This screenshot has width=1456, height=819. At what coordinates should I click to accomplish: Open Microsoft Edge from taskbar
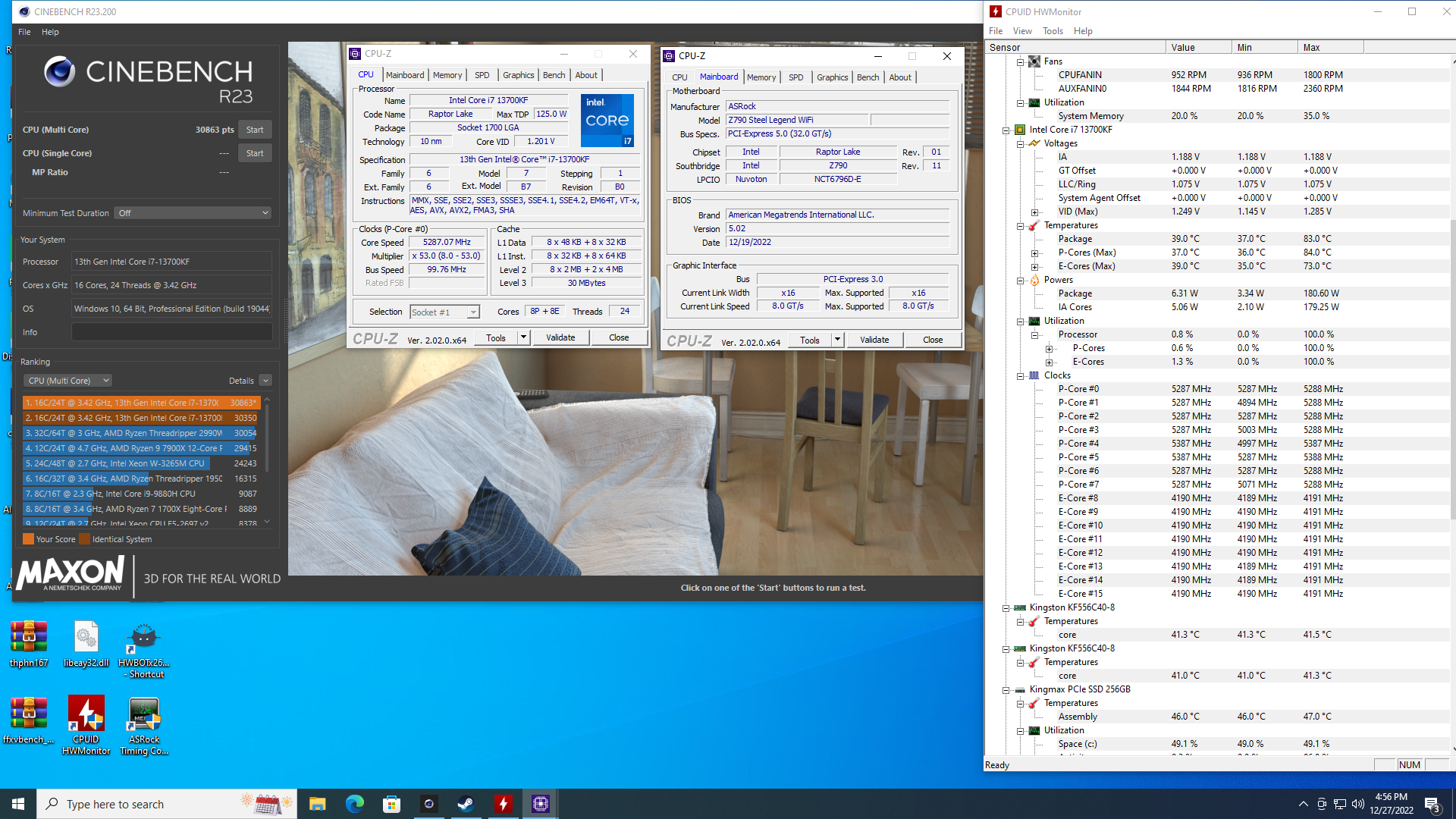tap(354, 804)
